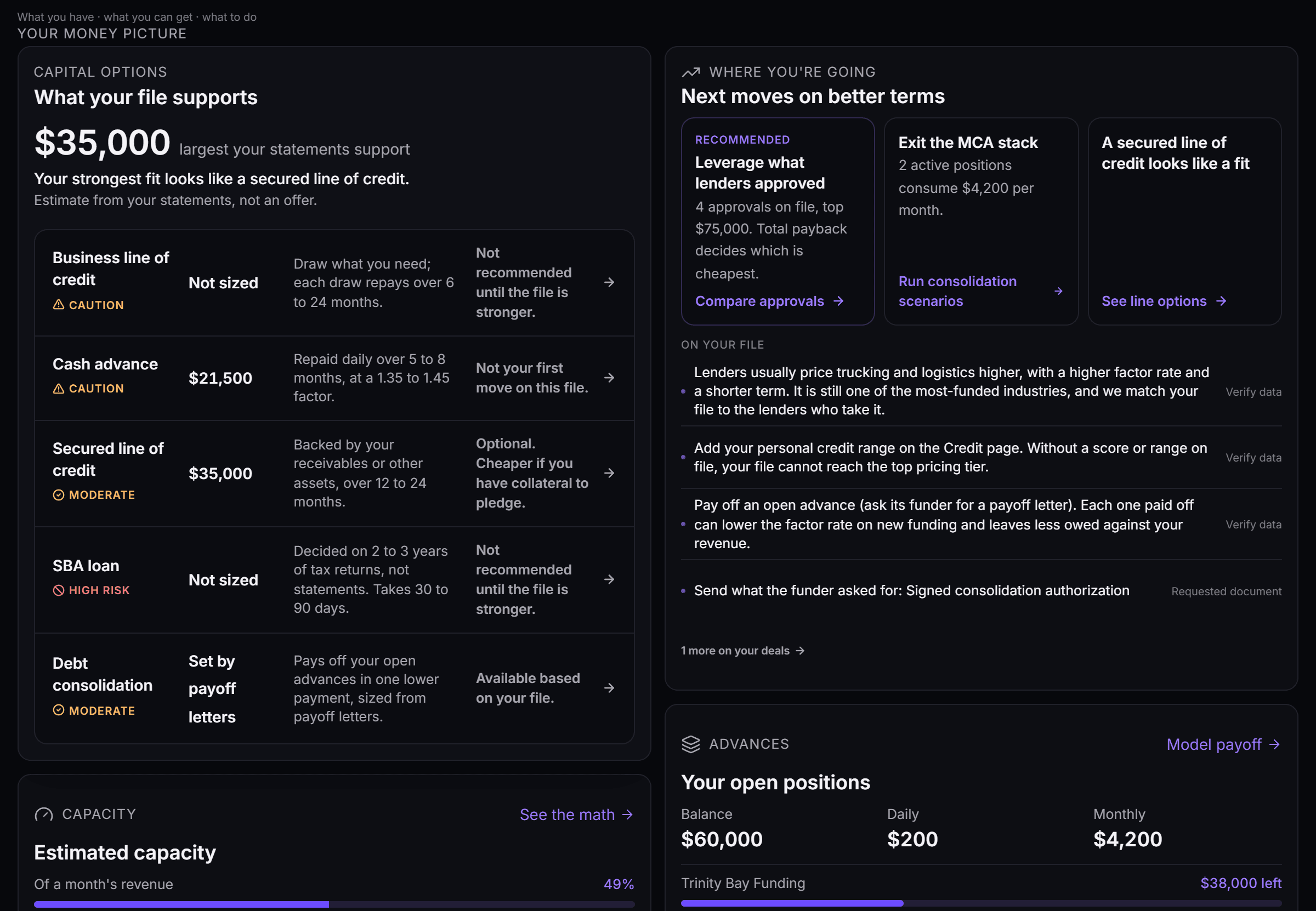Click the 49% capacity value

click(619, 884)
